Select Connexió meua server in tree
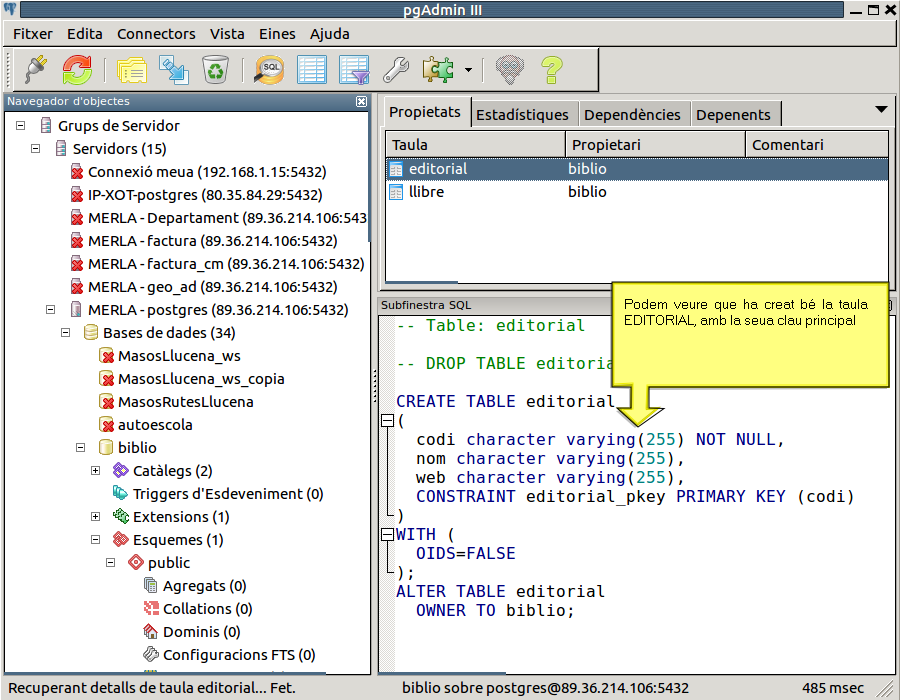Screen dimensions: 900x700 pyautogui.click(x=207, y=172)
